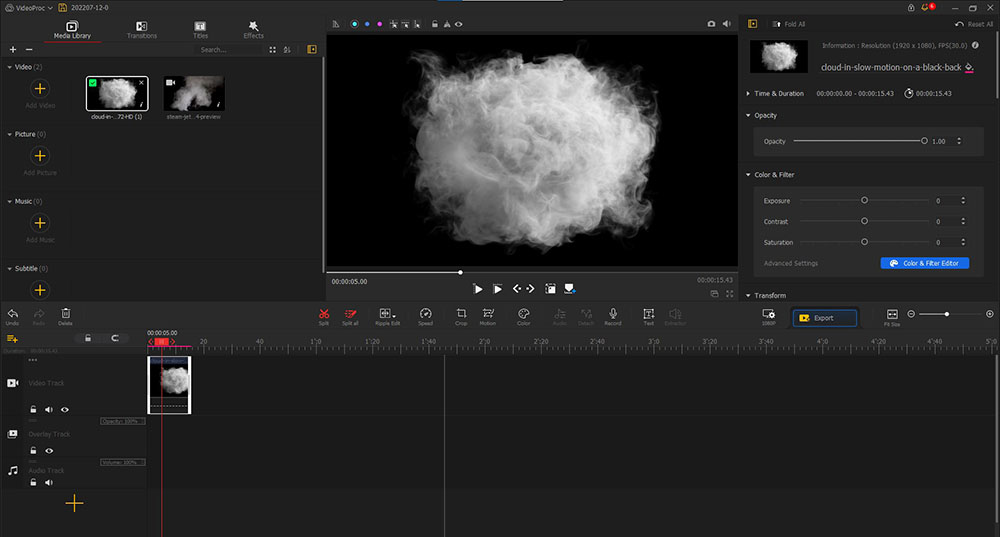
Task: Expand the Time & Duration section
Action: [748, 94]
